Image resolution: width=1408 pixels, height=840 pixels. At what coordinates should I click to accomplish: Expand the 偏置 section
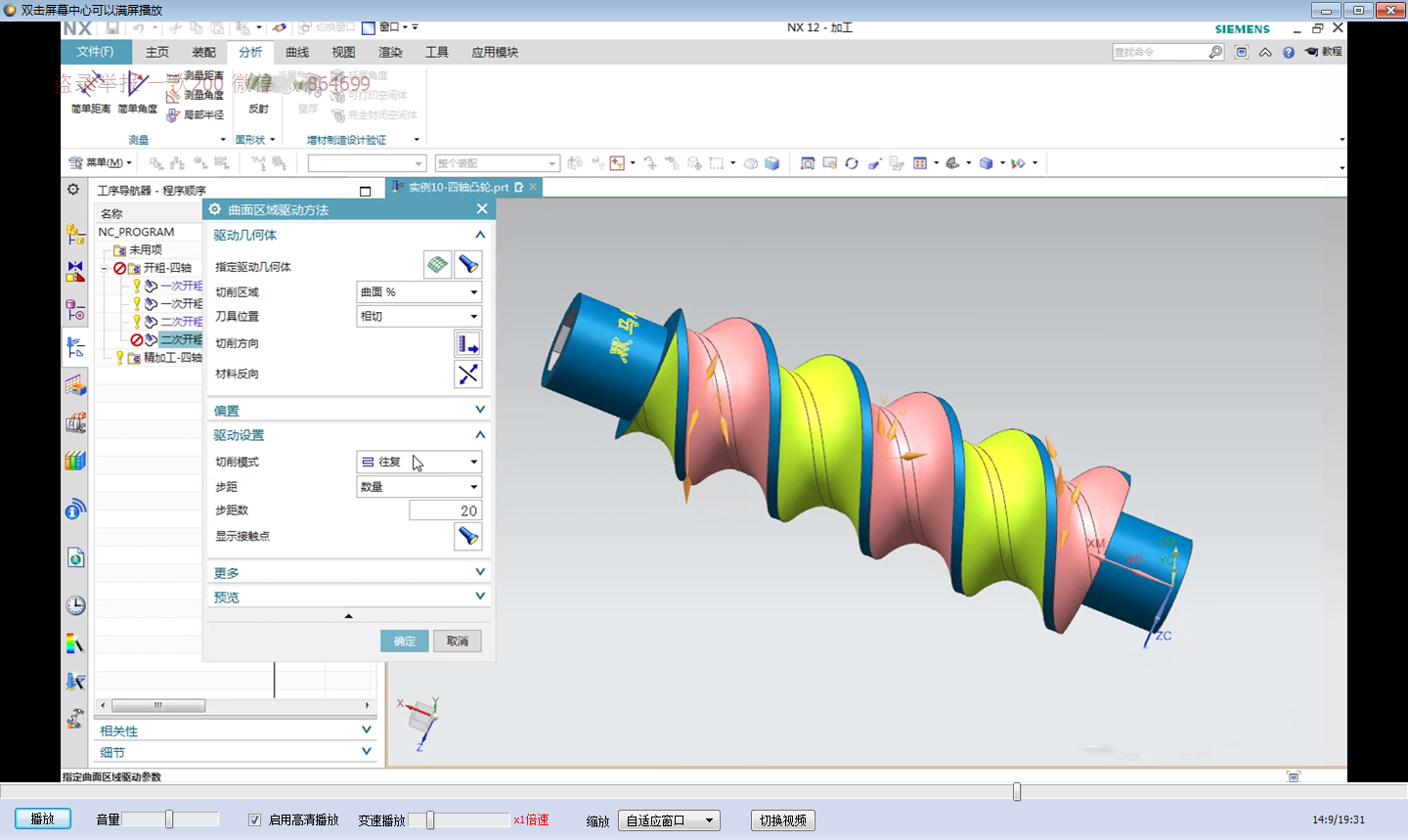click(480, 411)
